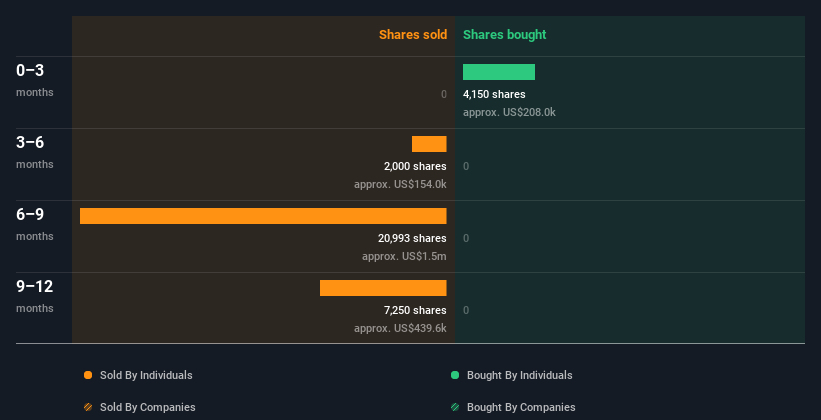The image size is (821, 420).
Task: Click the zero sold value in 0–3 months row
Action: click(444, 94)
